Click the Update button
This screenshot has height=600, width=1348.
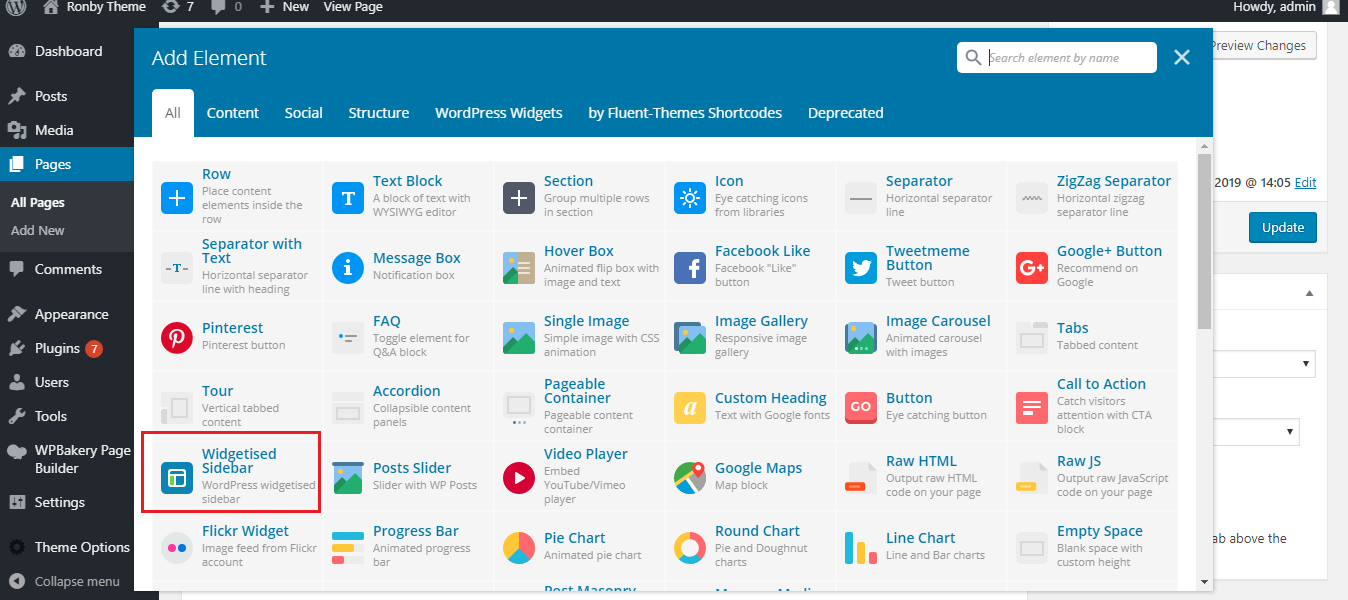pos(1282,227)
